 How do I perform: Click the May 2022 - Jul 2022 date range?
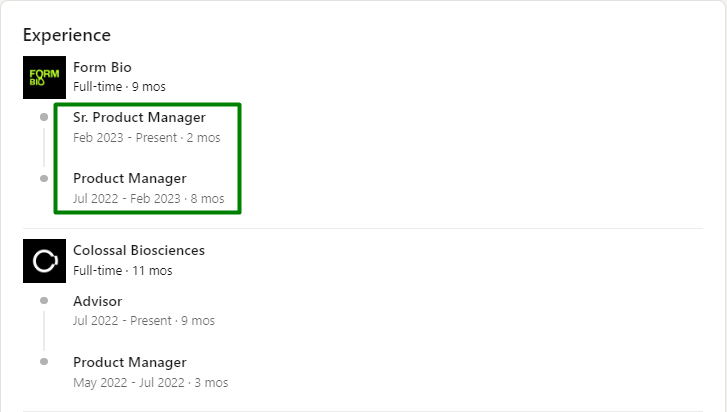[x=150, y=383]
